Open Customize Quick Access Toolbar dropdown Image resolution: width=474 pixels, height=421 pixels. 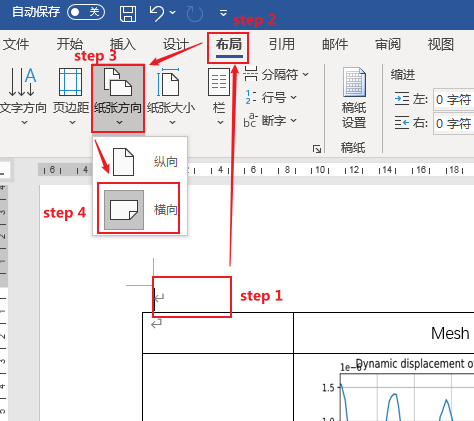pos(223,13)
